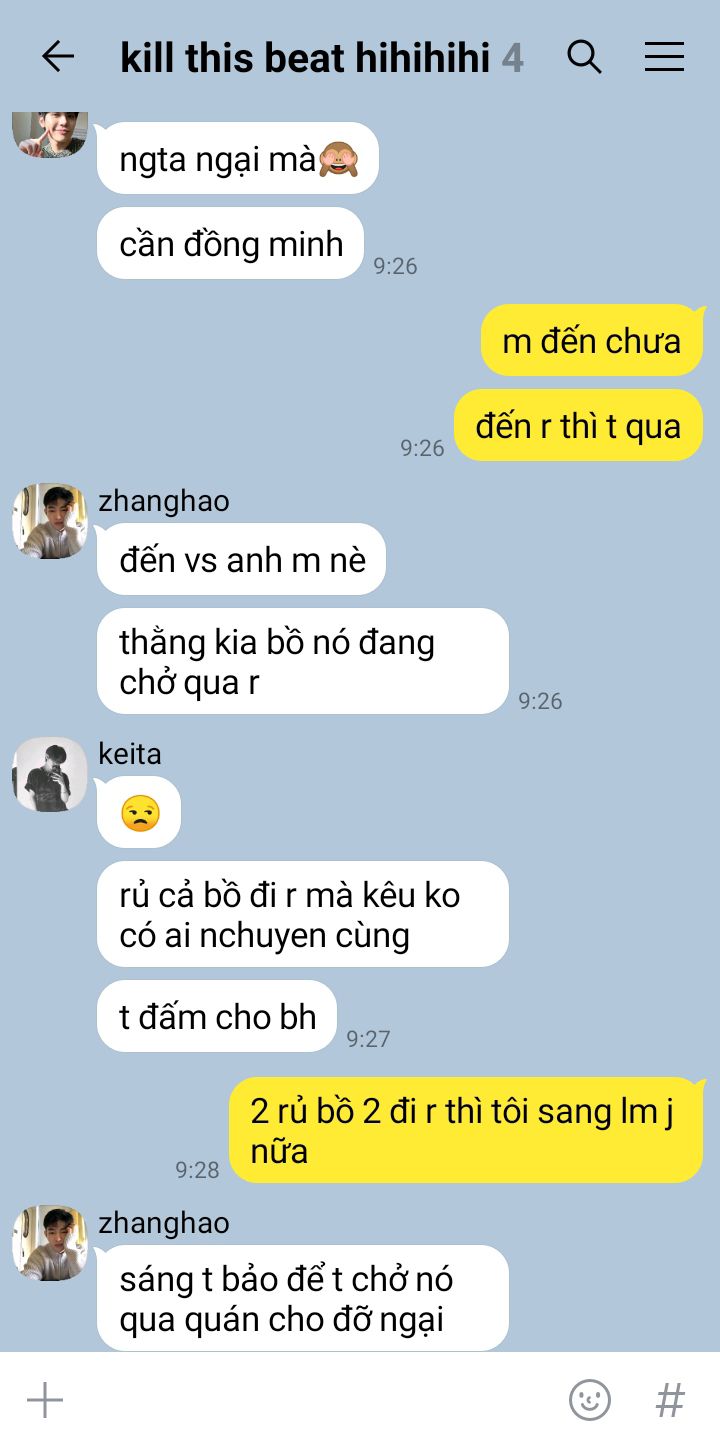The width and height of the screenshot is (720, 1456).
Task: Open keita's profile picture
Action: [50, 775]
